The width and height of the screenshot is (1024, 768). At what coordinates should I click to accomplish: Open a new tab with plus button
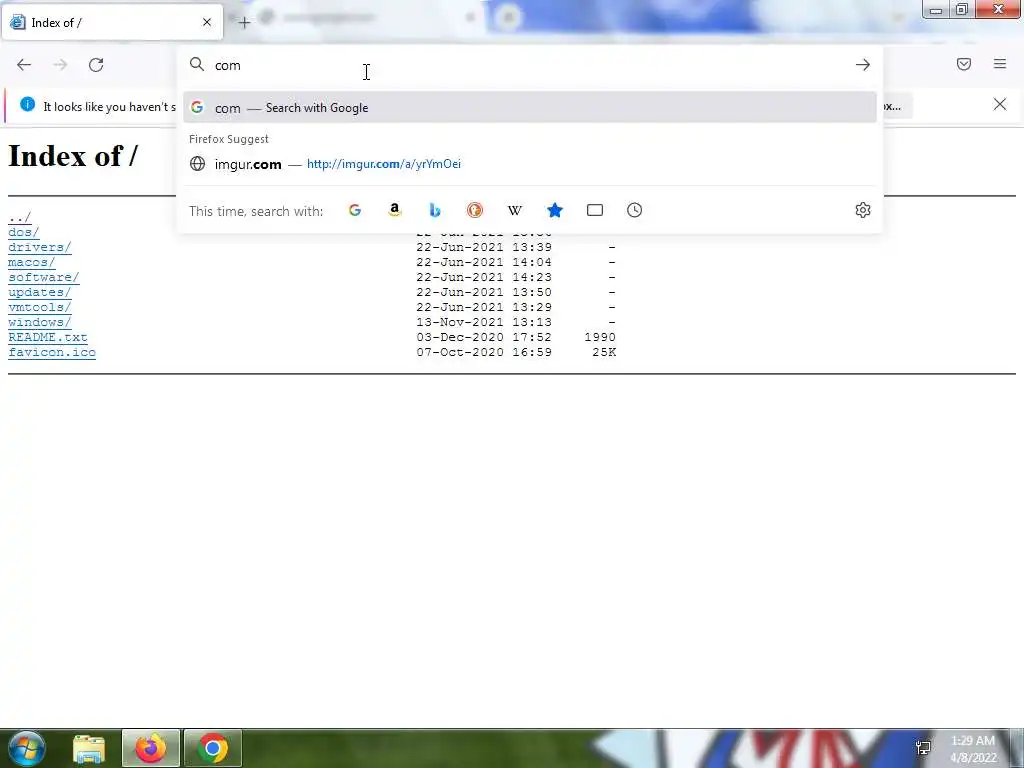tap(244, 23)
